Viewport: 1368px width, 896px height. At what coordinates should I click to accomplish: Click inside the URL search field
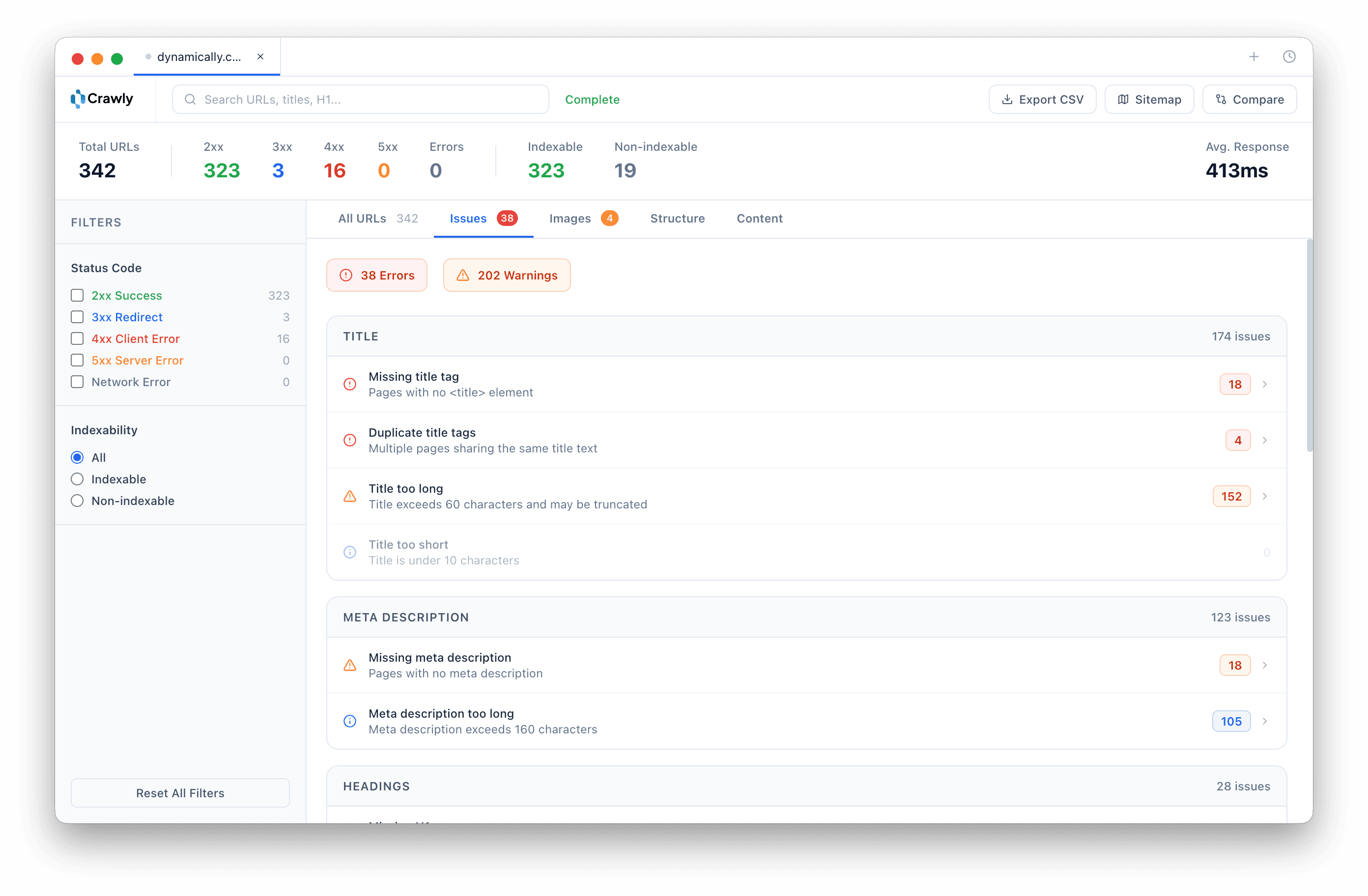(x=360, y=99)
